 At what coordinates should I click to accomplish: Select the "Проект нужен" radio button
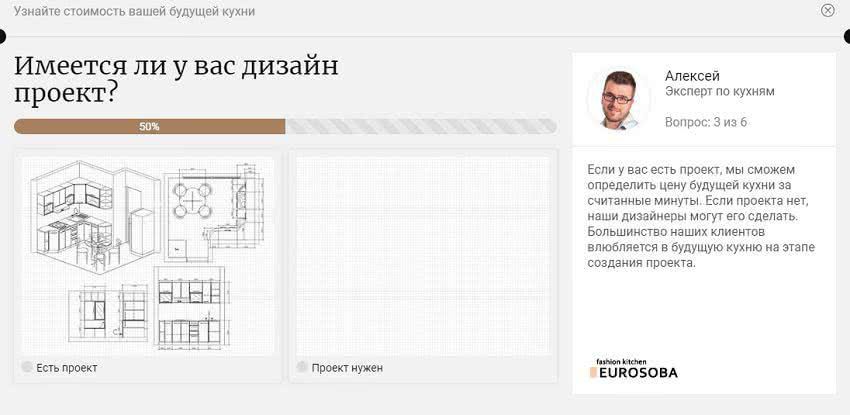[x=302, y=367]
